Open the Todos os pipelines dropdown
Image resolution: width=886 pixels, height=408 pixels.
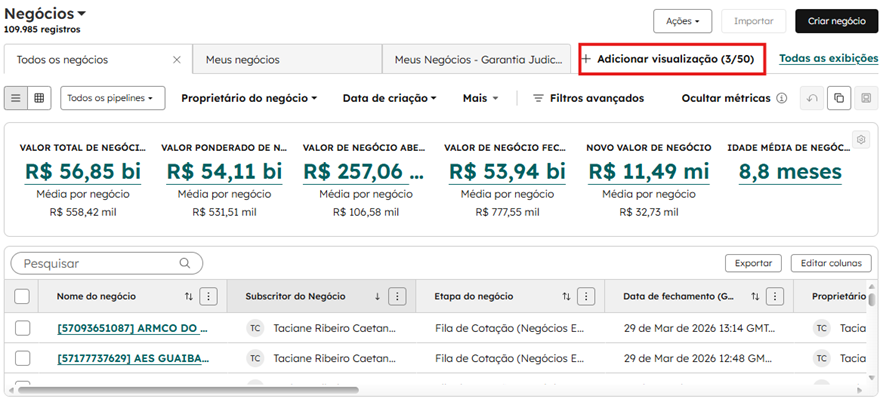point(113,98)
